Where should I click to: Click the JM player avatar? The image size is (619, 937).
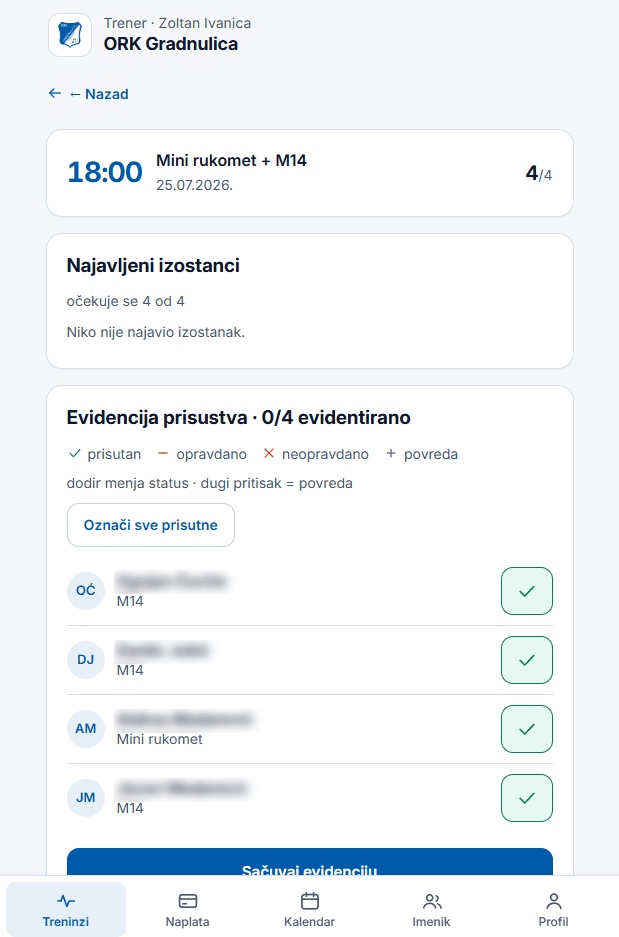[85, 797]
